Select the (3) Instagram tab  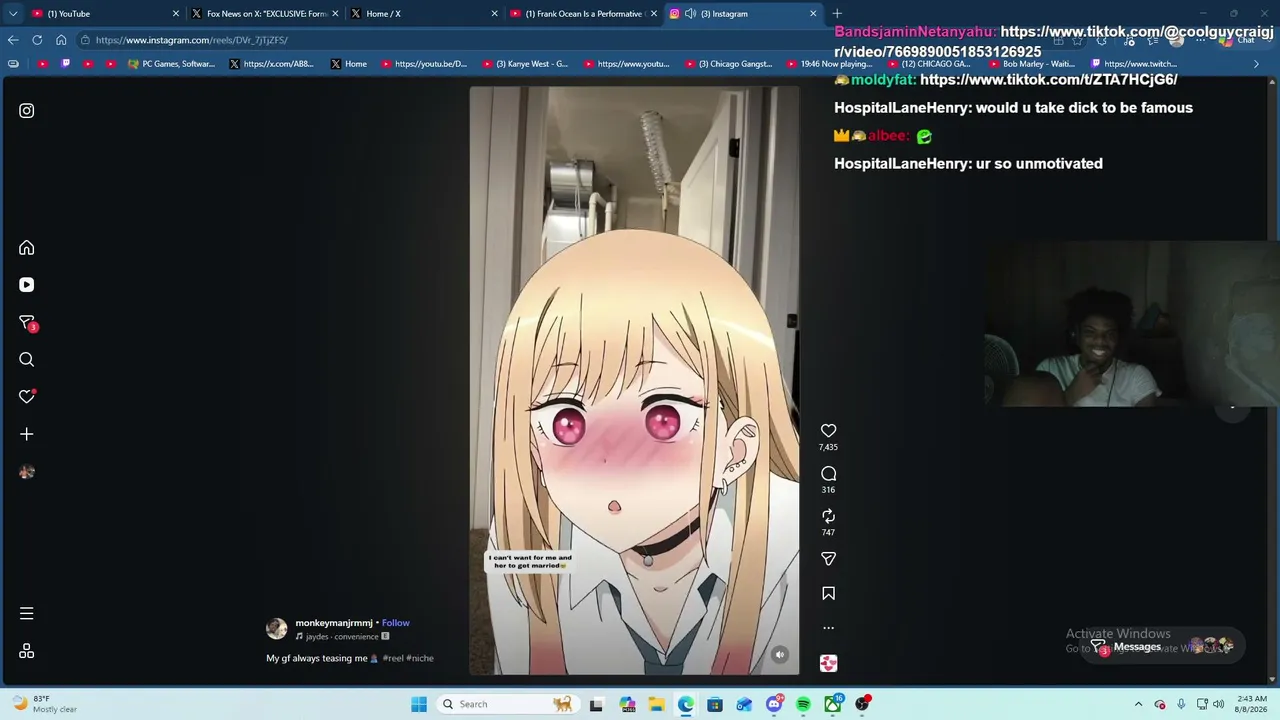tap(744, 14)
